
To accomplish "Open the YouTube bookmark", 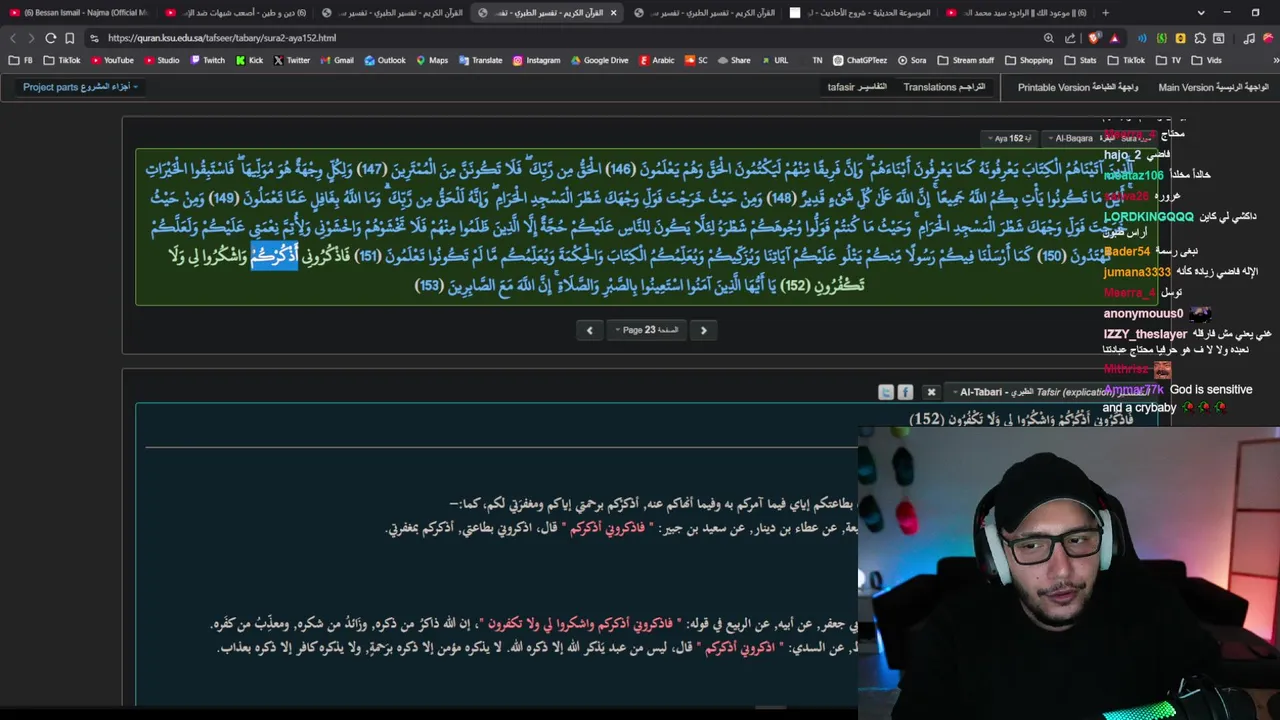I will 111,60.
